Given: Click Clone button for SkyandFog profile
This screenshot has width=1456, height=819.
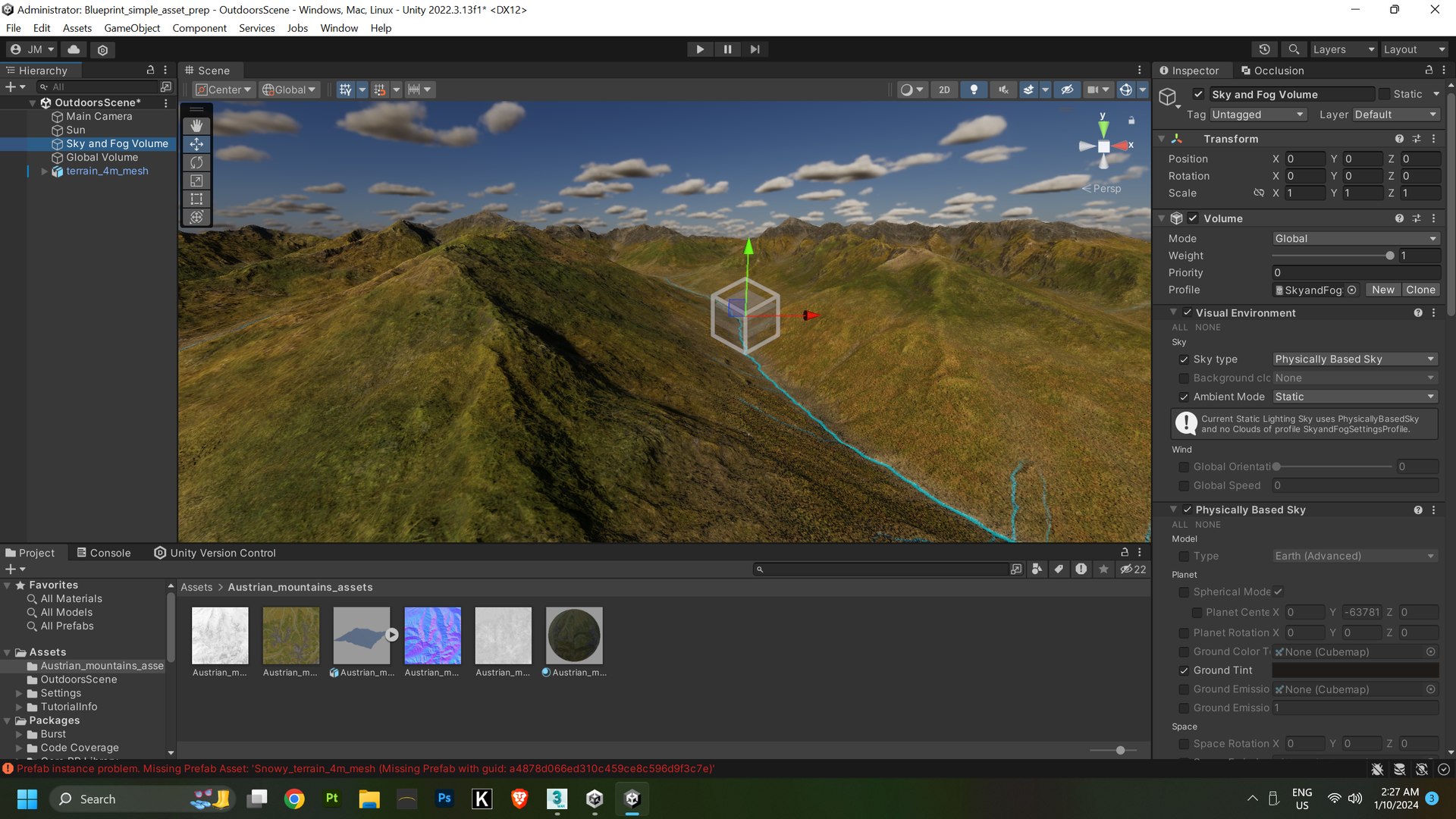Looking at the screenshot, I should click(x=1421, y=290).
